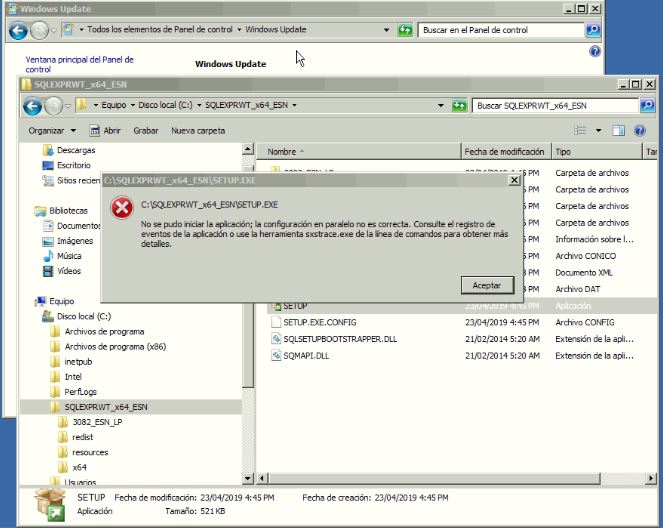The image size is (663, 528).
Task: Select x64 subfolder in tree
Action: click(73, 468)
